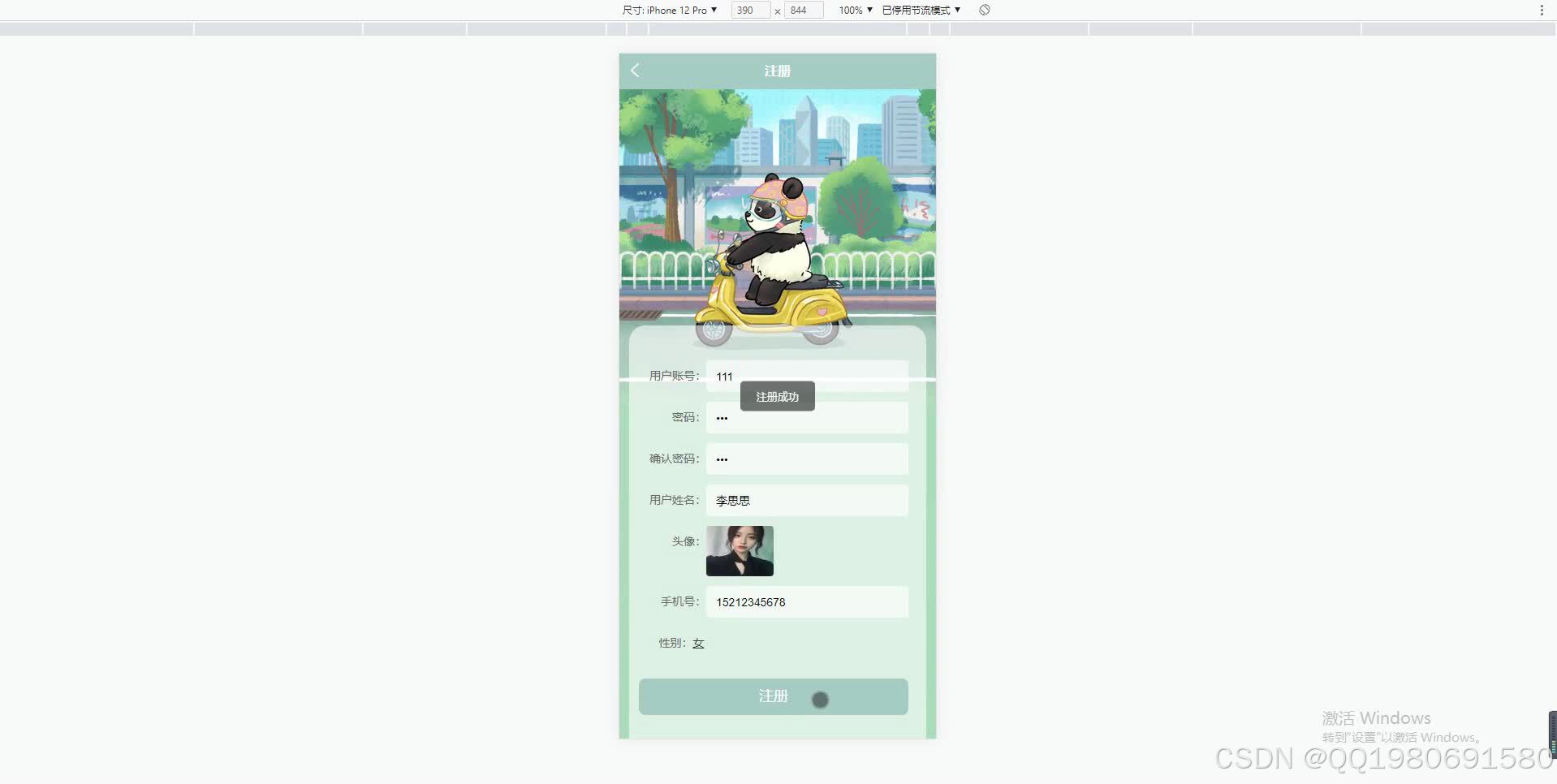Focus the confirm password input field
Viewport: 1557px width, 784px height.
coord(807,459)
